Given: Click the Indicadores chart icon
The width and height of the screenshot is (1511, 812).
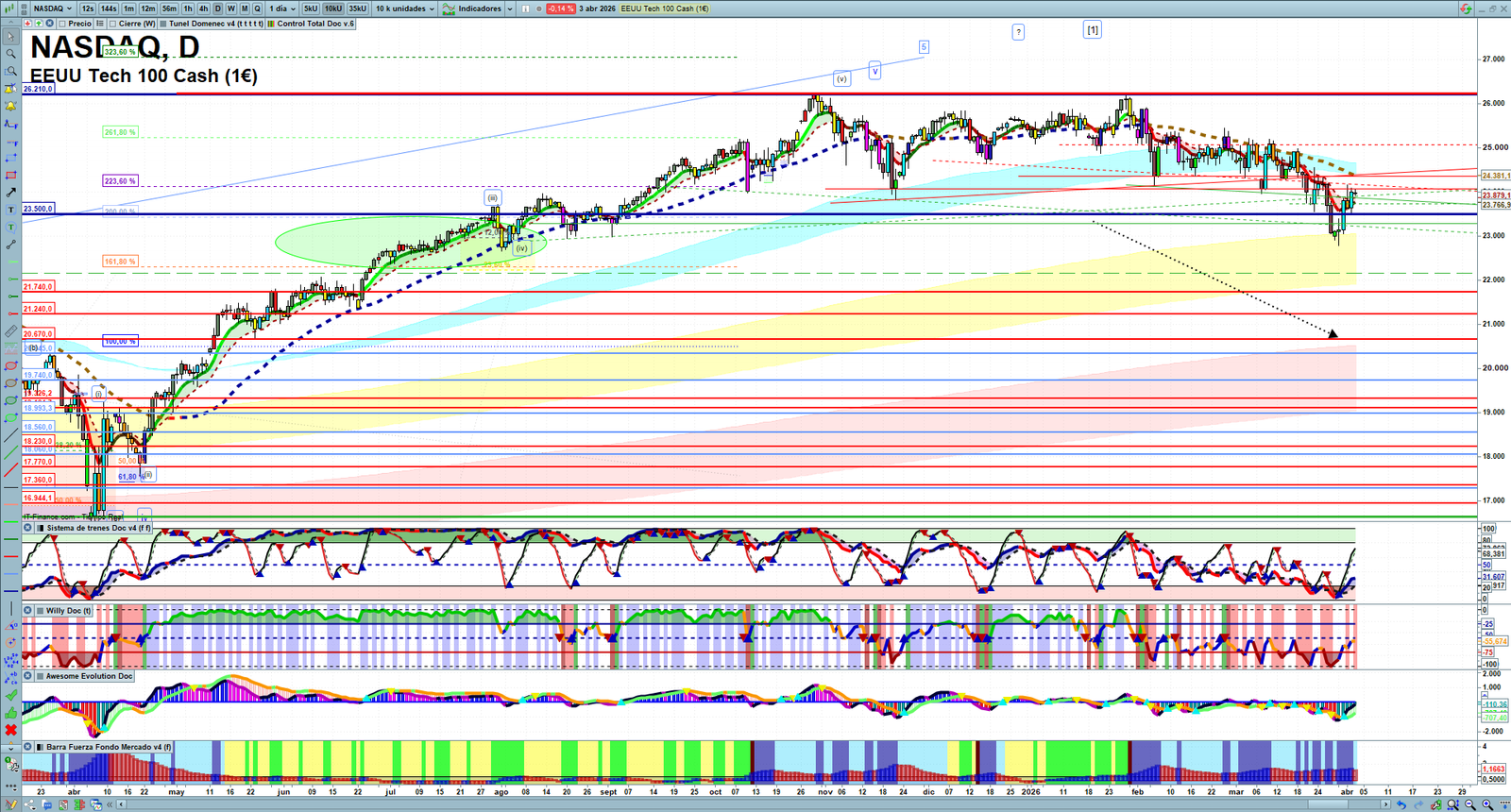Looking at the screenshot, I should tap(450, 8).
